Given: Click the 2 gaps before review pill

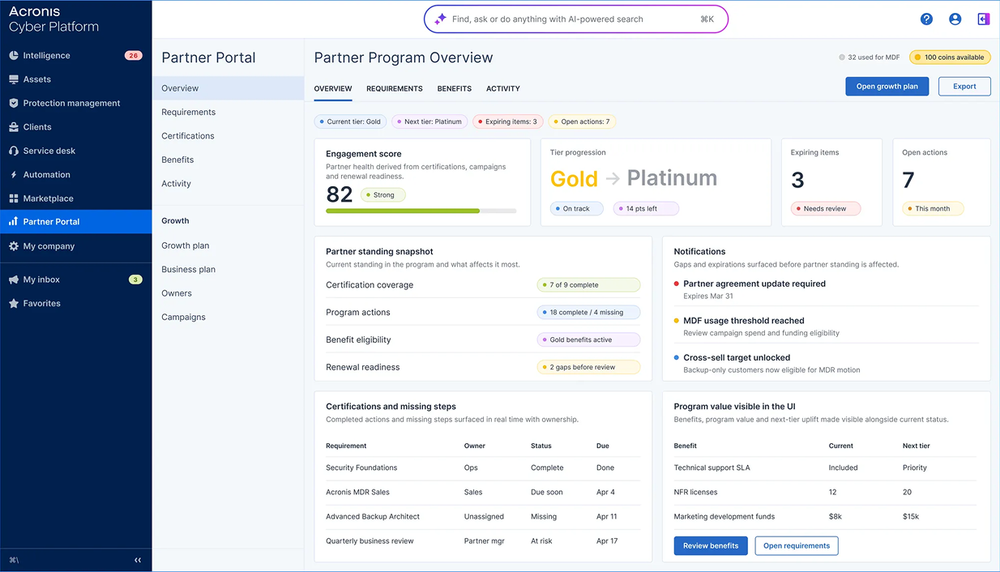Looking at the screenshot, I should click(x=588, y=367).
